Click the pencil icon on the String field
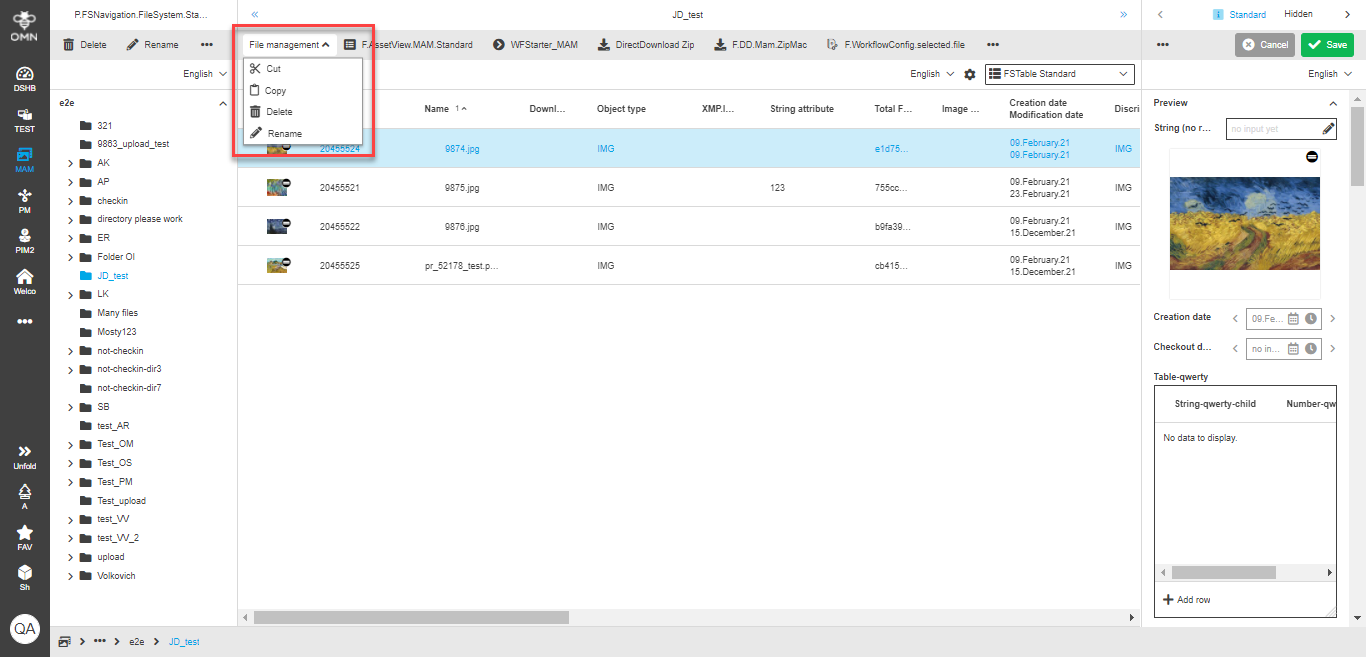 (1327, 128)
